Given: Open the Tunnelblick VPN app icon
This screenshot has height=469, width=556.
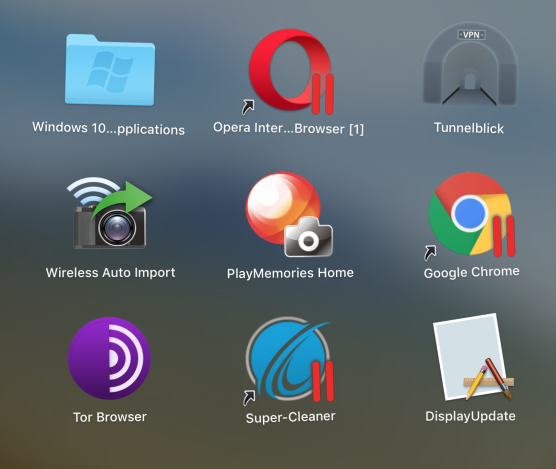Looking at the screenshot, I should coord(470,65).
